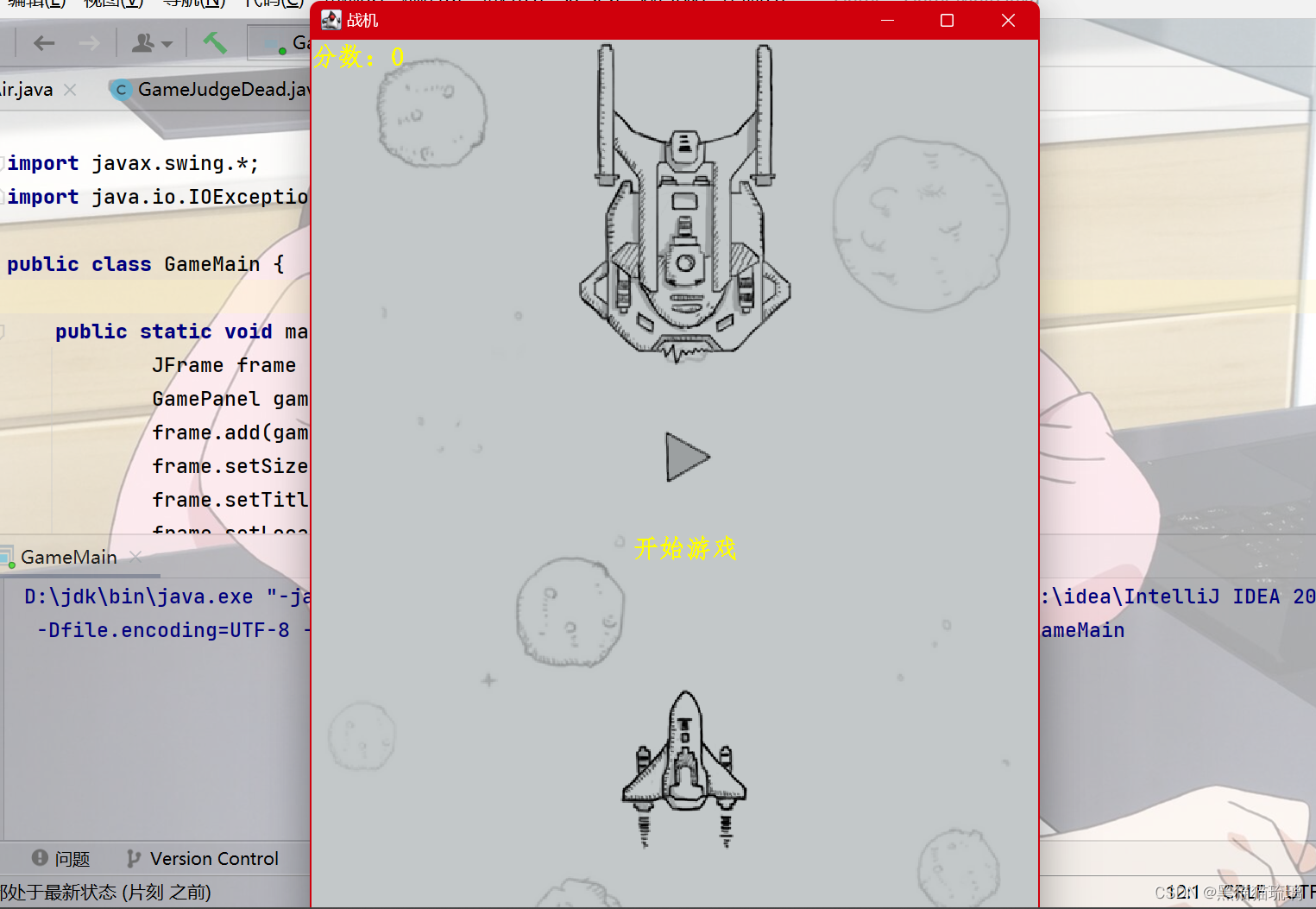Viewport: 1316px width, 909px height.
Task: Minimize the 战机 game window
Action: 887,20
